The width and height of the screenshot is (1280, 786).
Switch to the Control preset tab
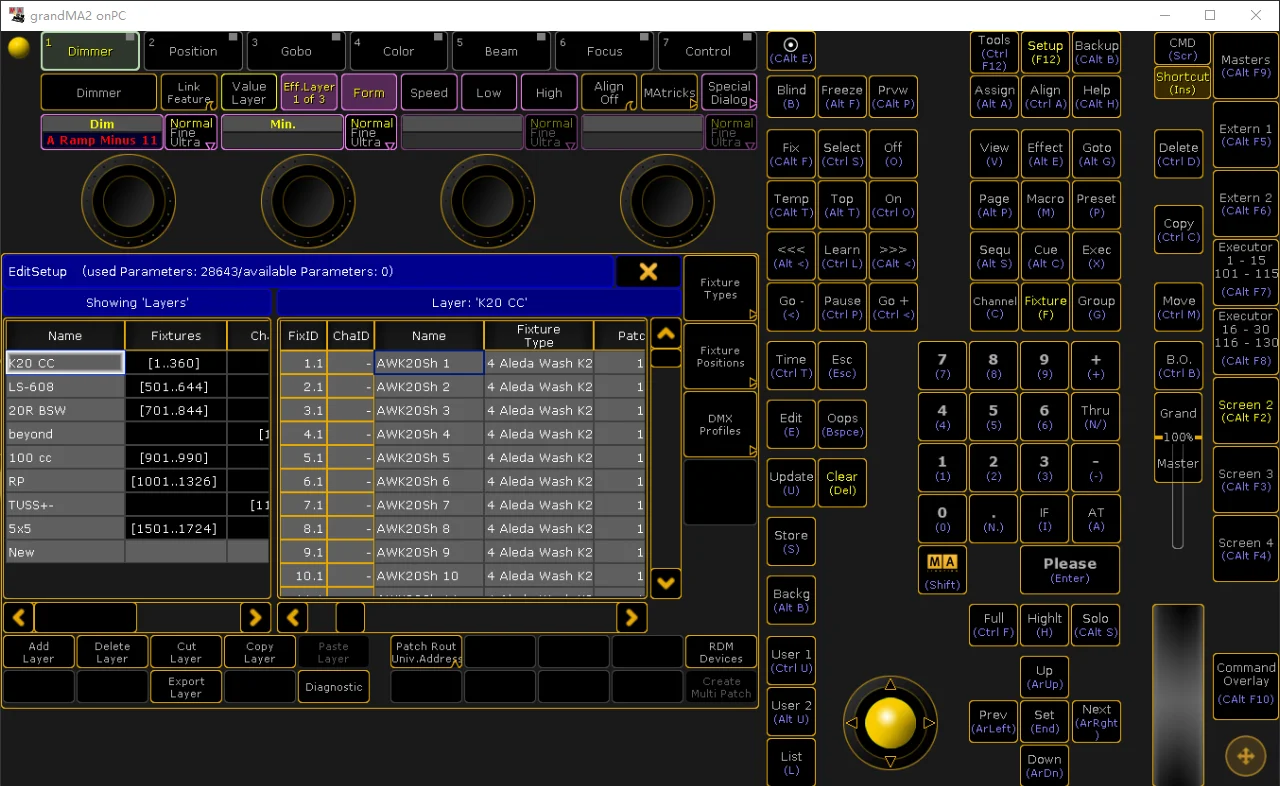(707, 51)
